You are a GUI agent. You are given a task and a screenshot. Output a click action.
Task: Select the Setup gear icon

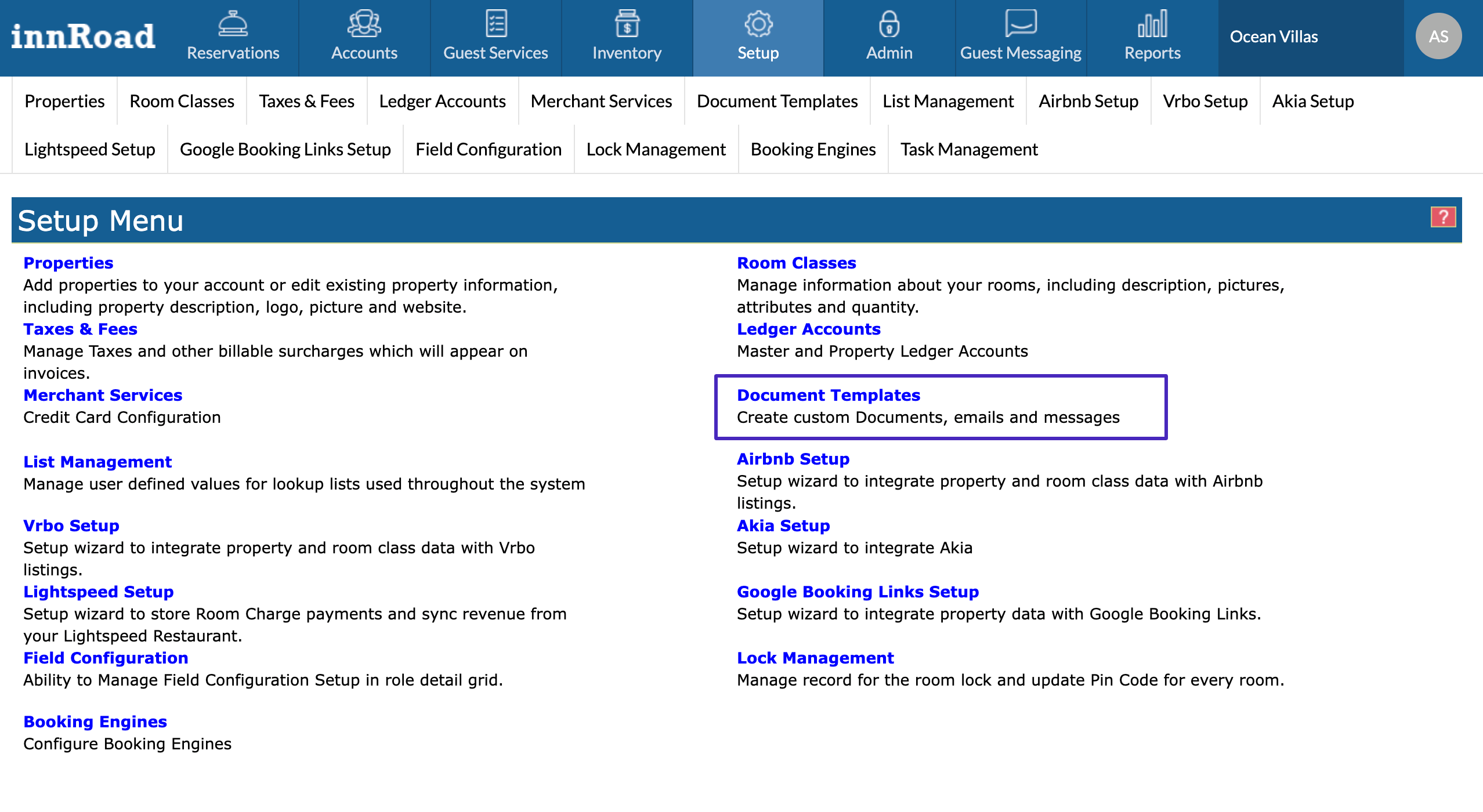tap(758, 24)
